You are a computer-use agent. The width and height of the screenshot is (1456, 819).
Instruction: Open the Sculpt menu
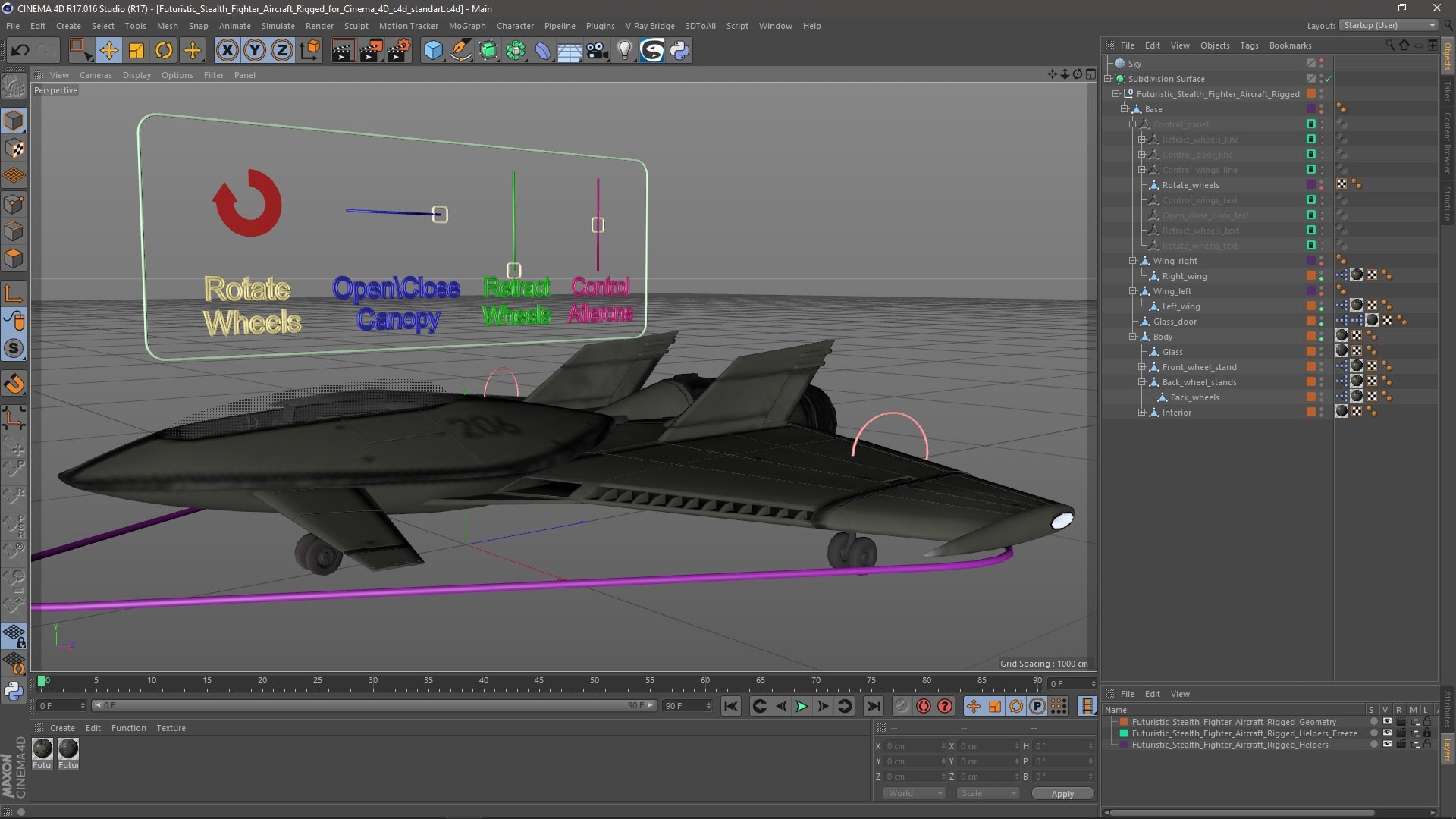coord(356,26)
